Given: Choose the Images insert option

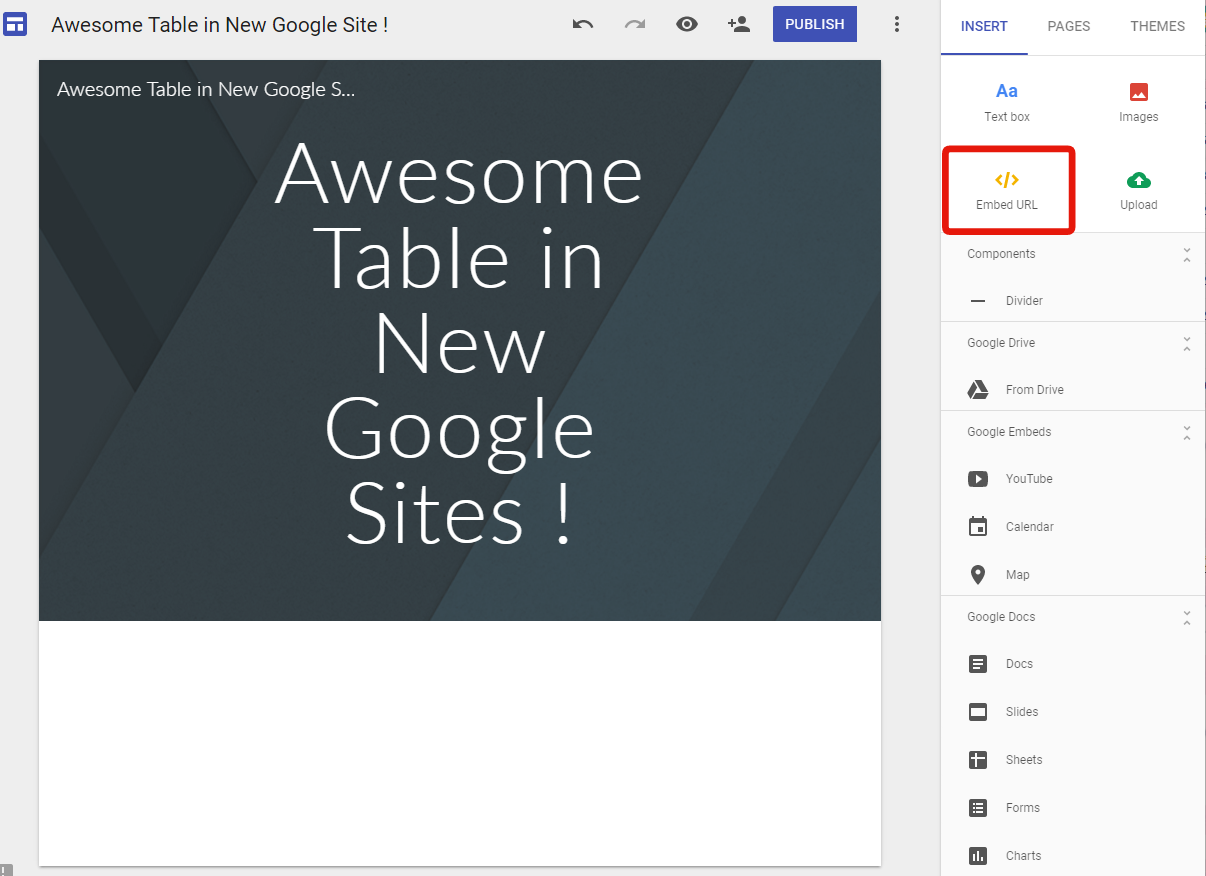Looking at the screenshot, I should pos(1139,102).
